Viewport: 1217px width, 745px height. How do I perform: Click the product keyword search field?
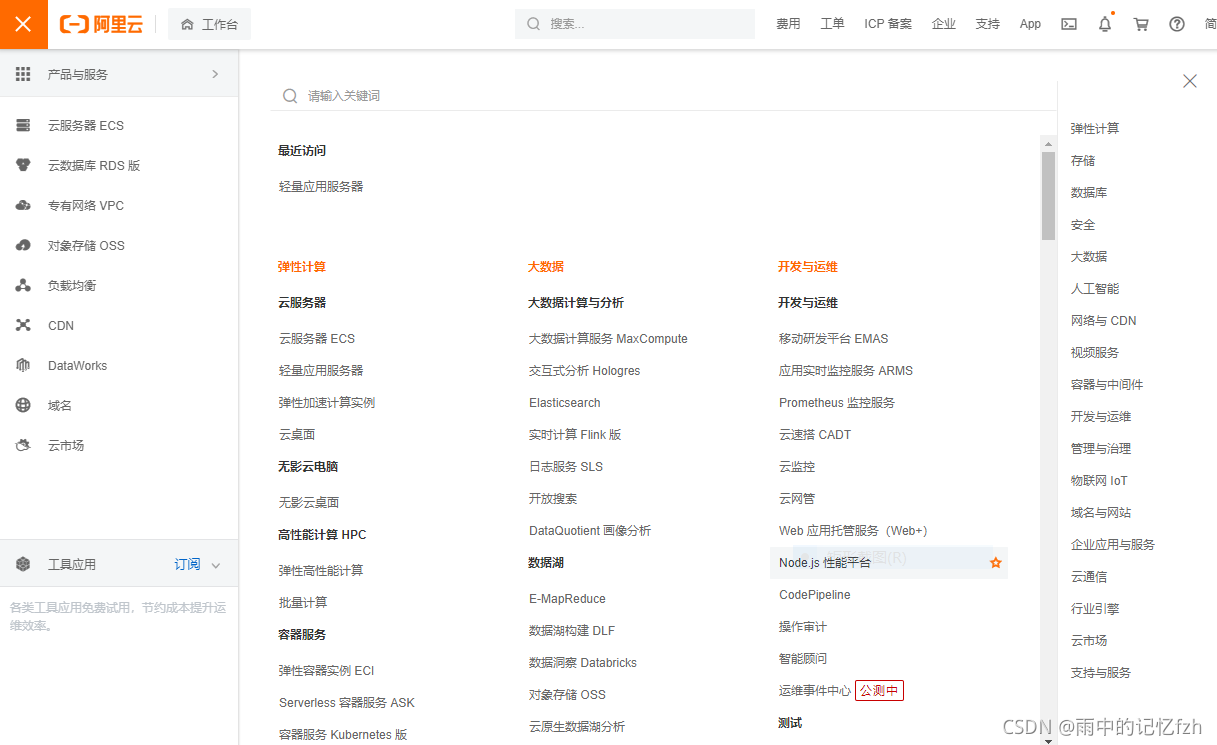[664, 96]
